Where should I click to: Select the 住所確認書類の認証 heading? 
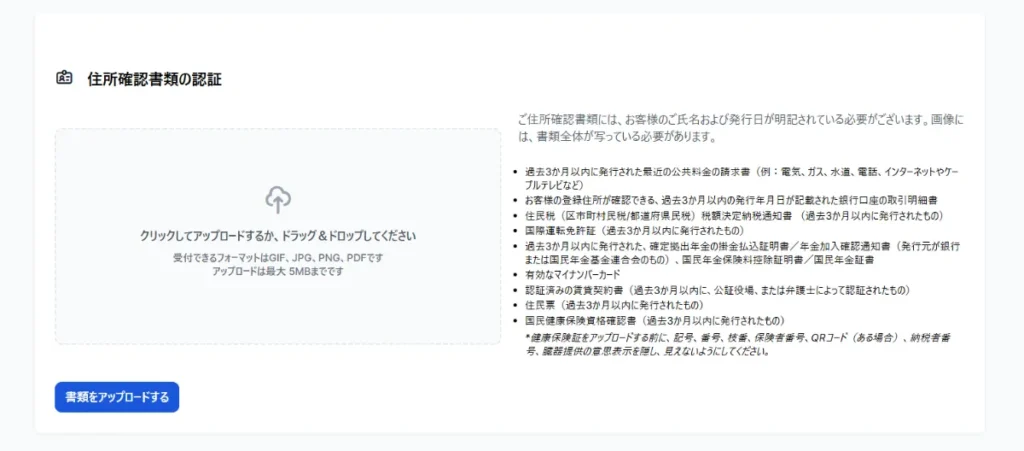(155, 80)
